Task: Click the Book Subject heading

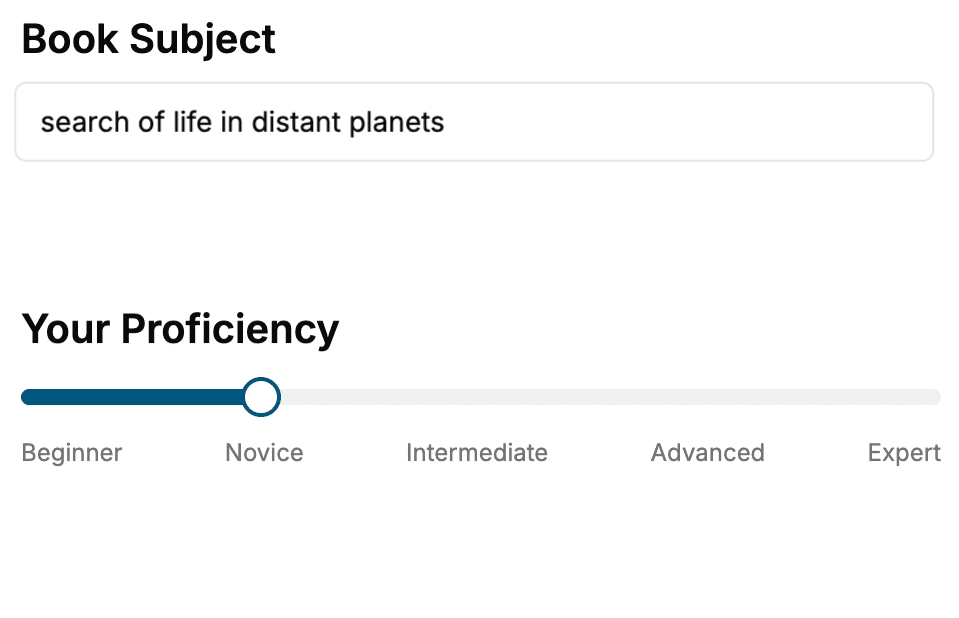Action: point(148,38)
